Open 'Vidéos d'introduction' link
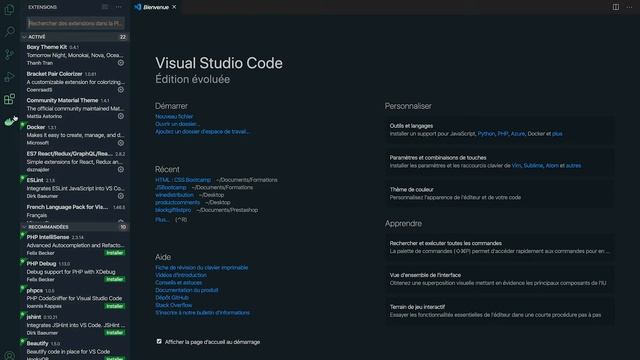The image size is (640, 360). point(181,275)
